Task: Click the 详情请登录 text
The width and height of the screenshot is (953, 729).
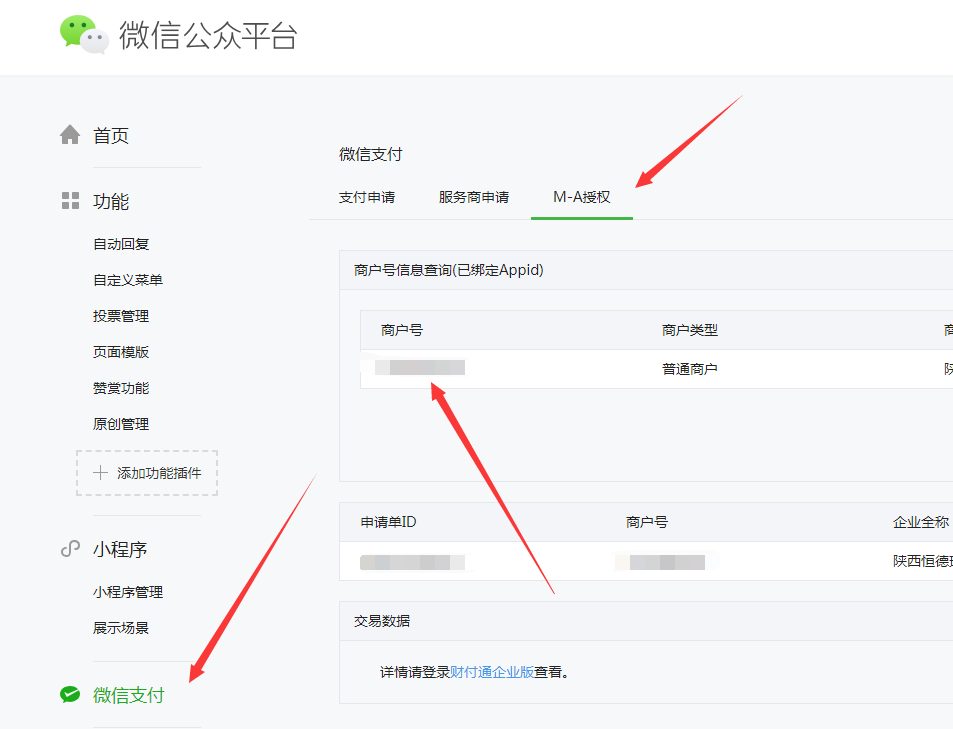Action: 415,672
